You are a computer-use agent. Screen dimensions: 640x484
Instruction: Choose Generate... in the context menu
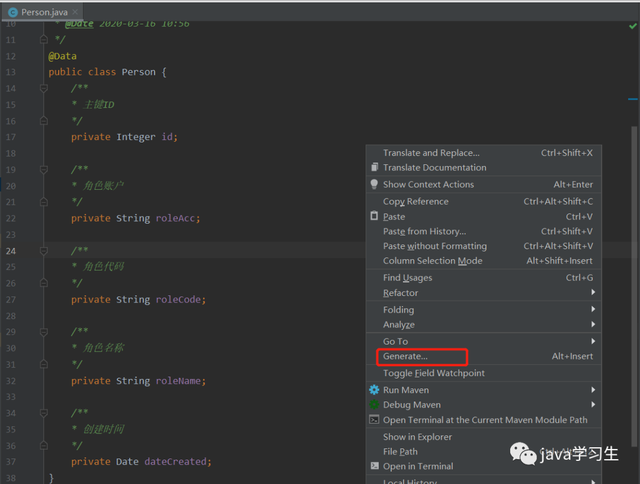(x=484, y=356)
